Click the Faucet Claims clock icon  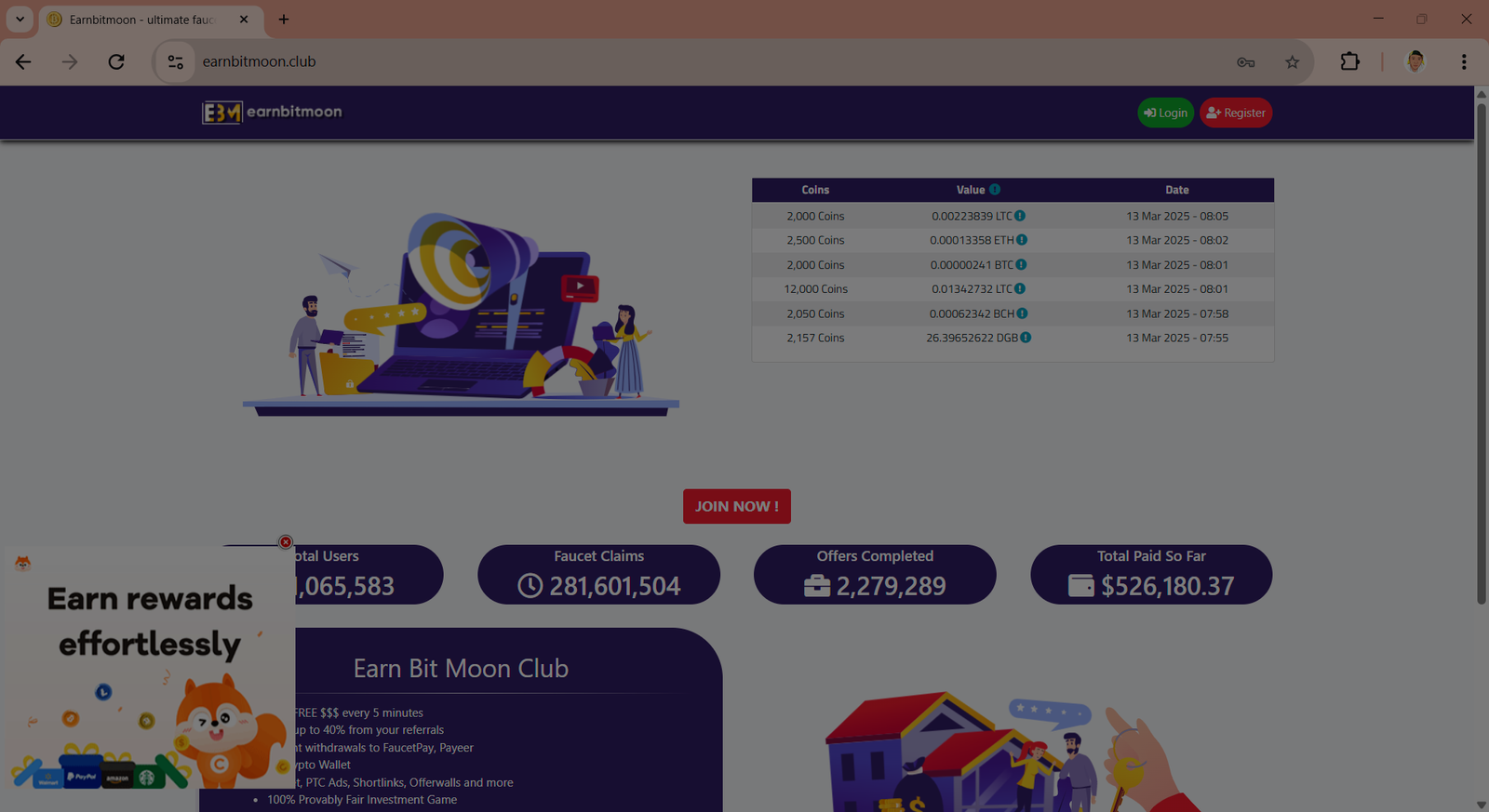tap(530, 586)
